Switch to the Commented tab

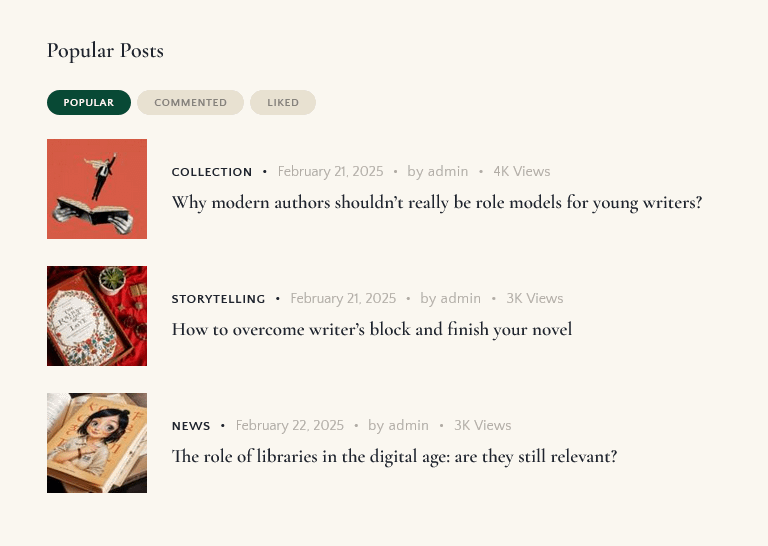pyautogui.click(x=191, y=102)
